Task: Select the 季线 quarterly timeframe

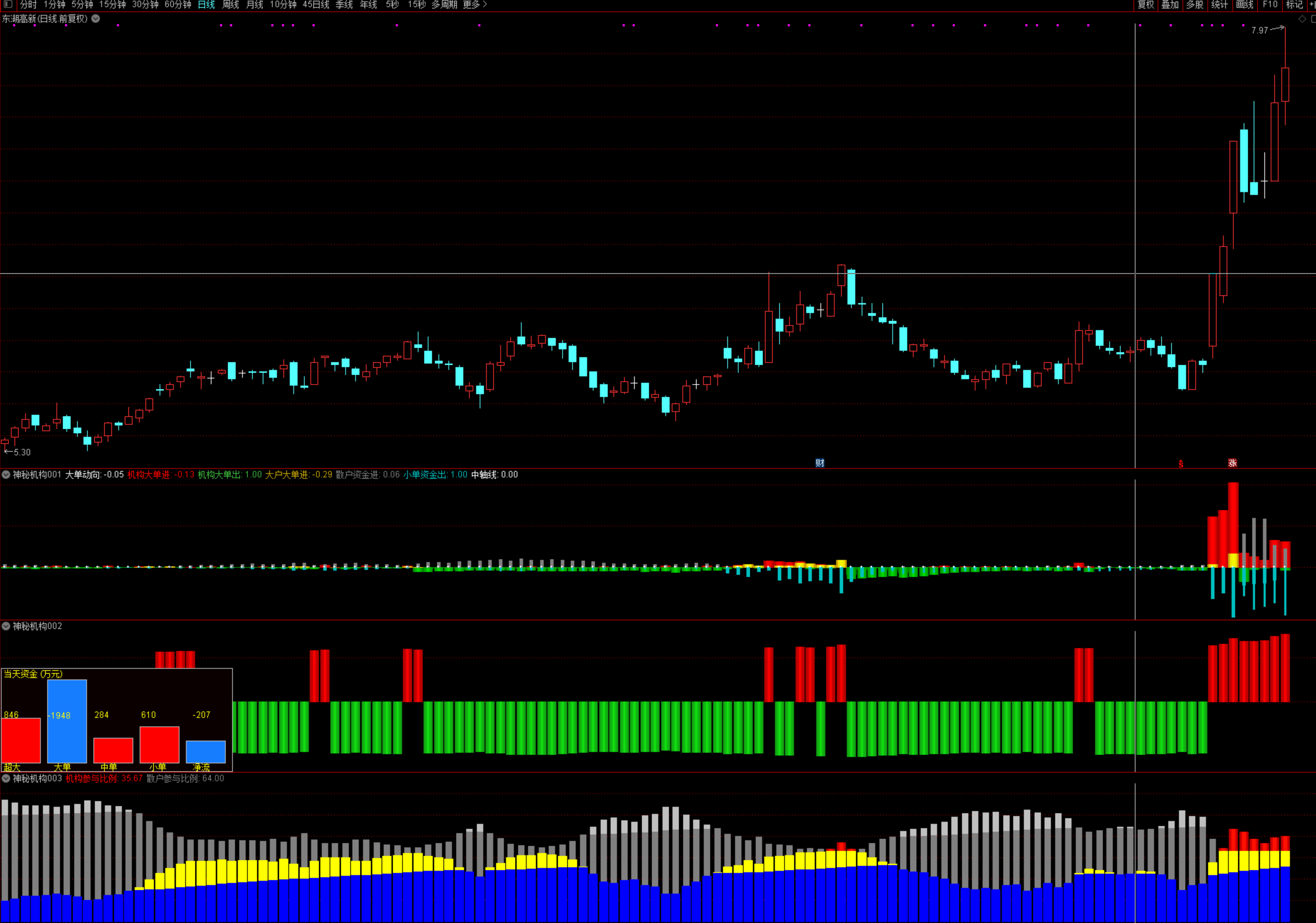Action: pos(344,5)
